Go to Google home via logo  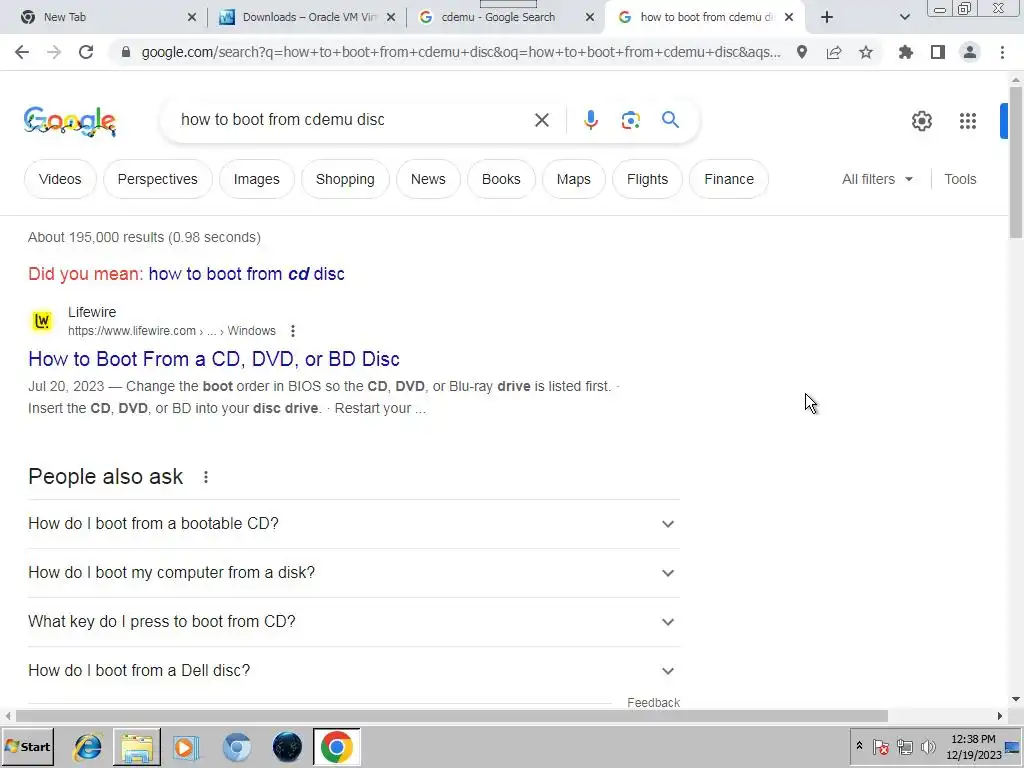coord(69,121)
